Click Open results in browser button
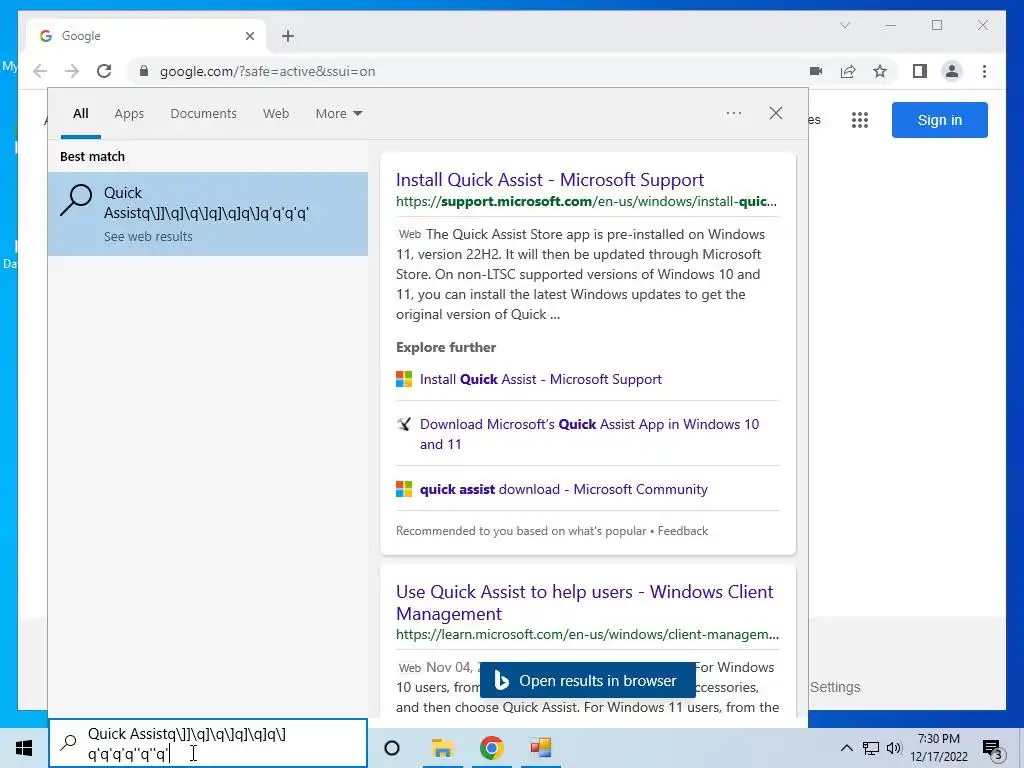 click(x=588, y=680)
